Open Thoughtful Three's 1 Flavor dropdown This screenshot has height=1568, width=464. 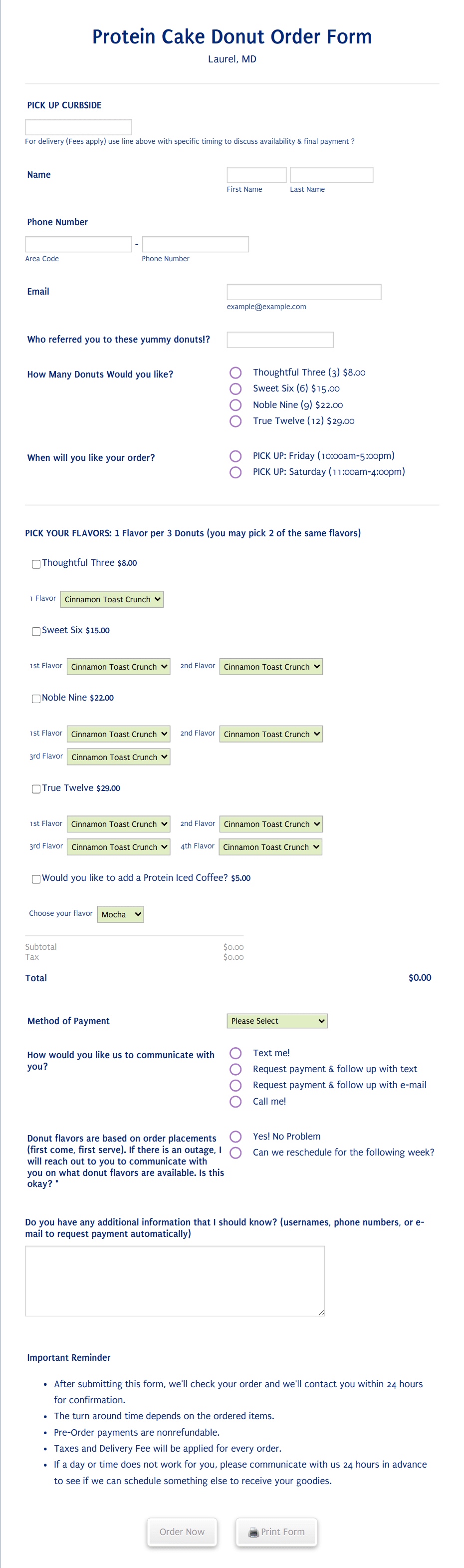(x=112, y=599)
